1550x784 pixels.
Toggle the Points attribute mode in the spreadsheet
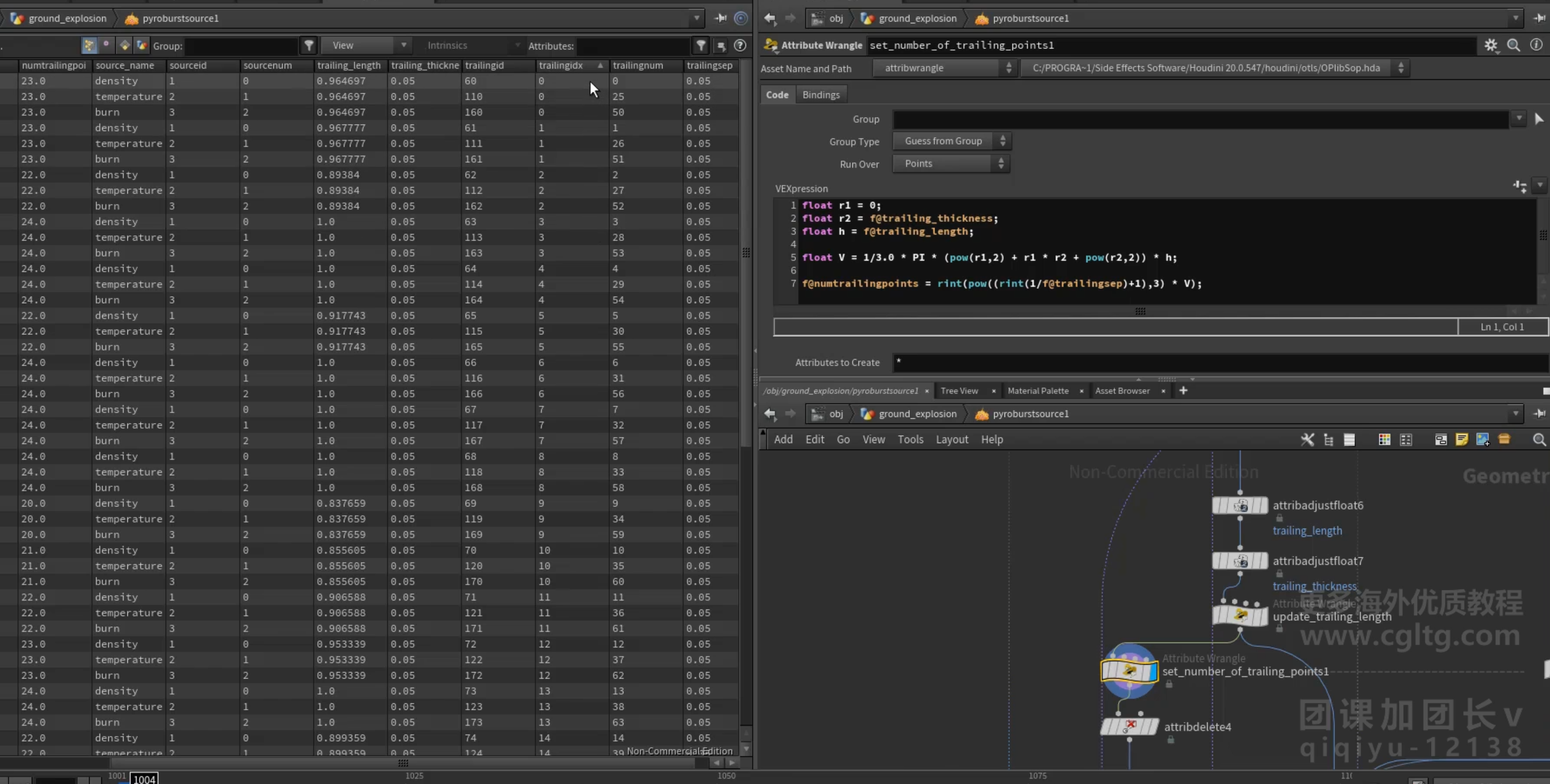(x=89, y=45)
